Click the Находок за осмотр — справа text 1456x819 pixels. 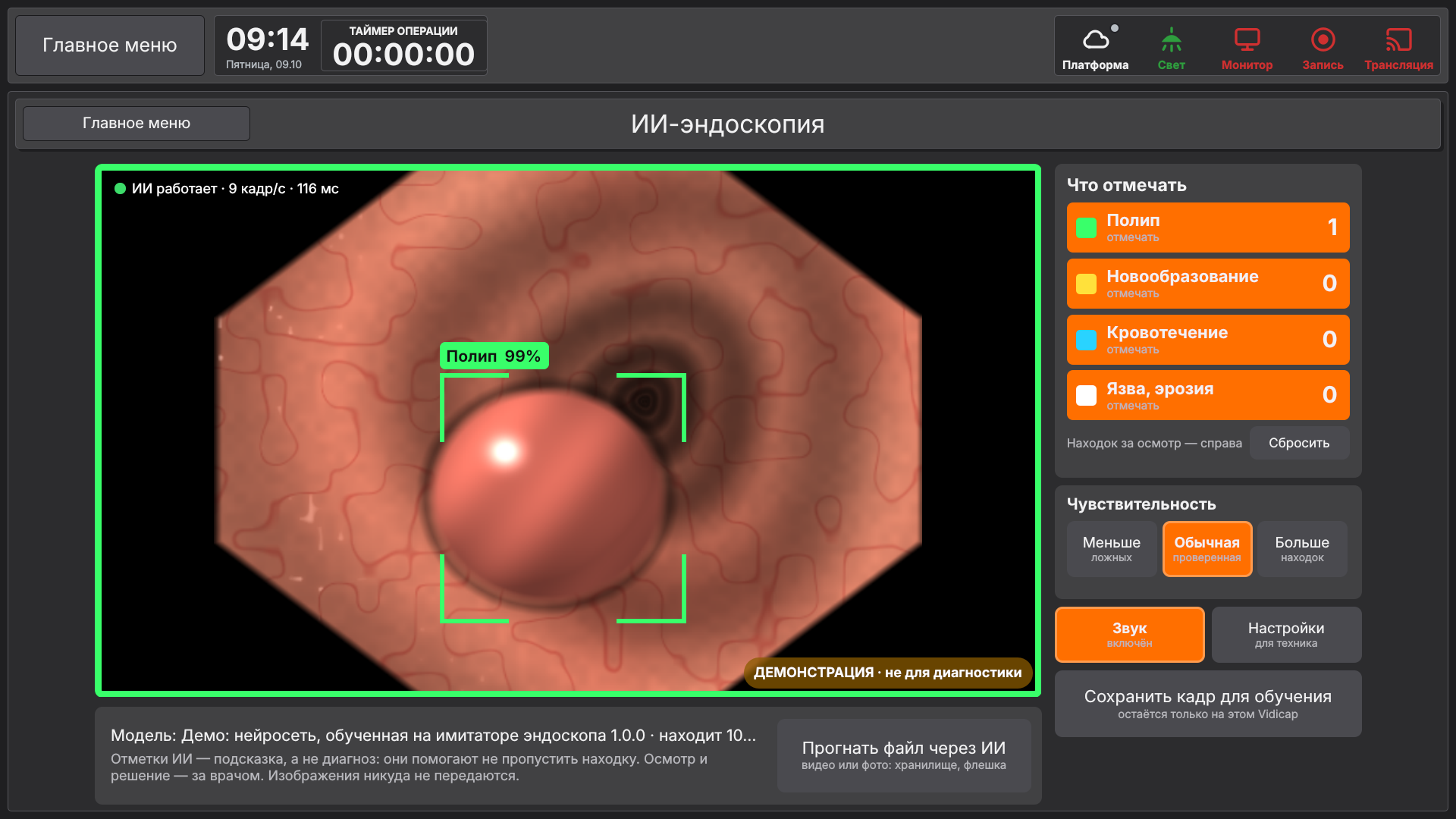pyautogui.click(x=1154, y=443)
